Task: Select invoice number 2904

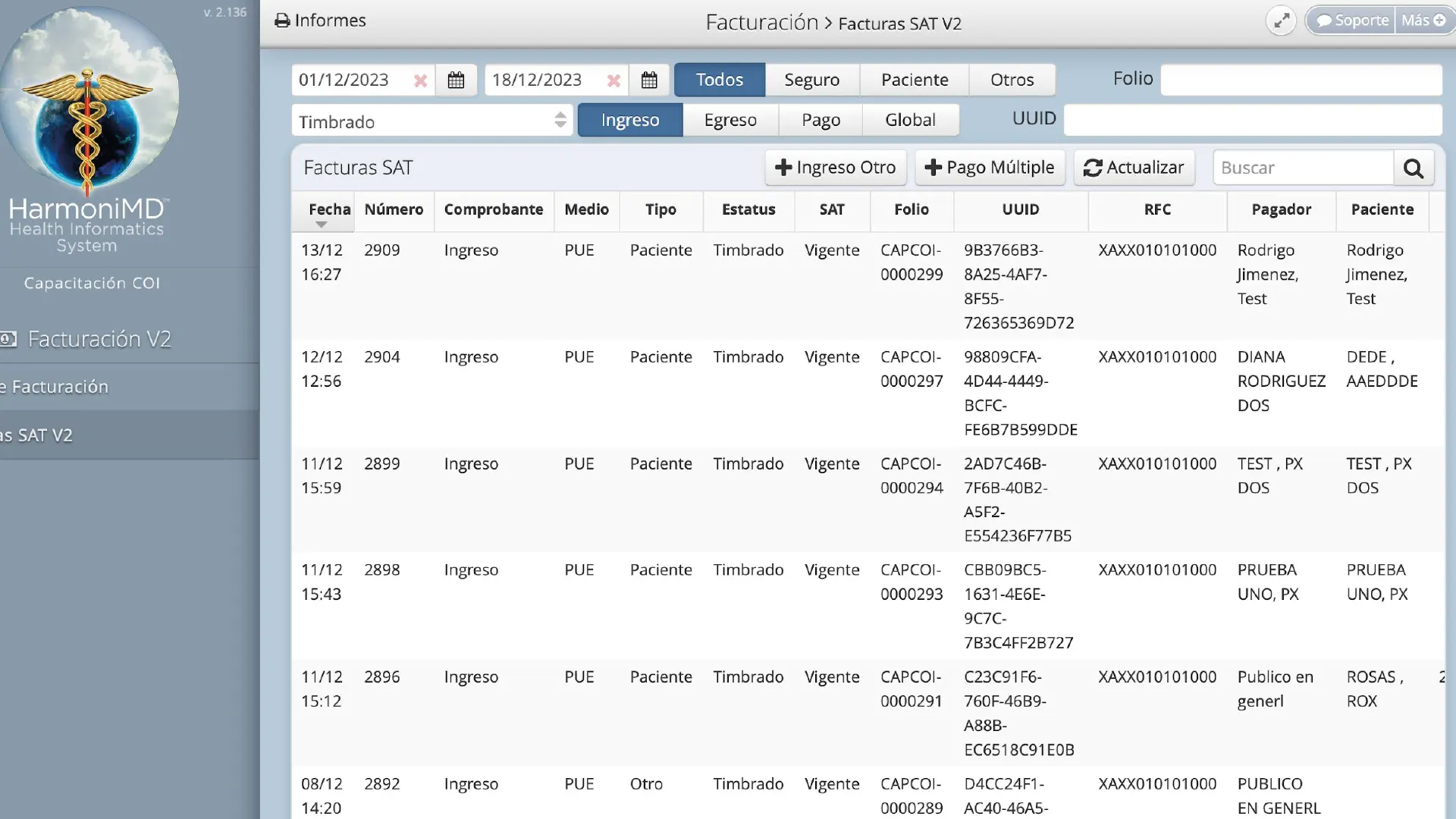Action: point(381,357)
